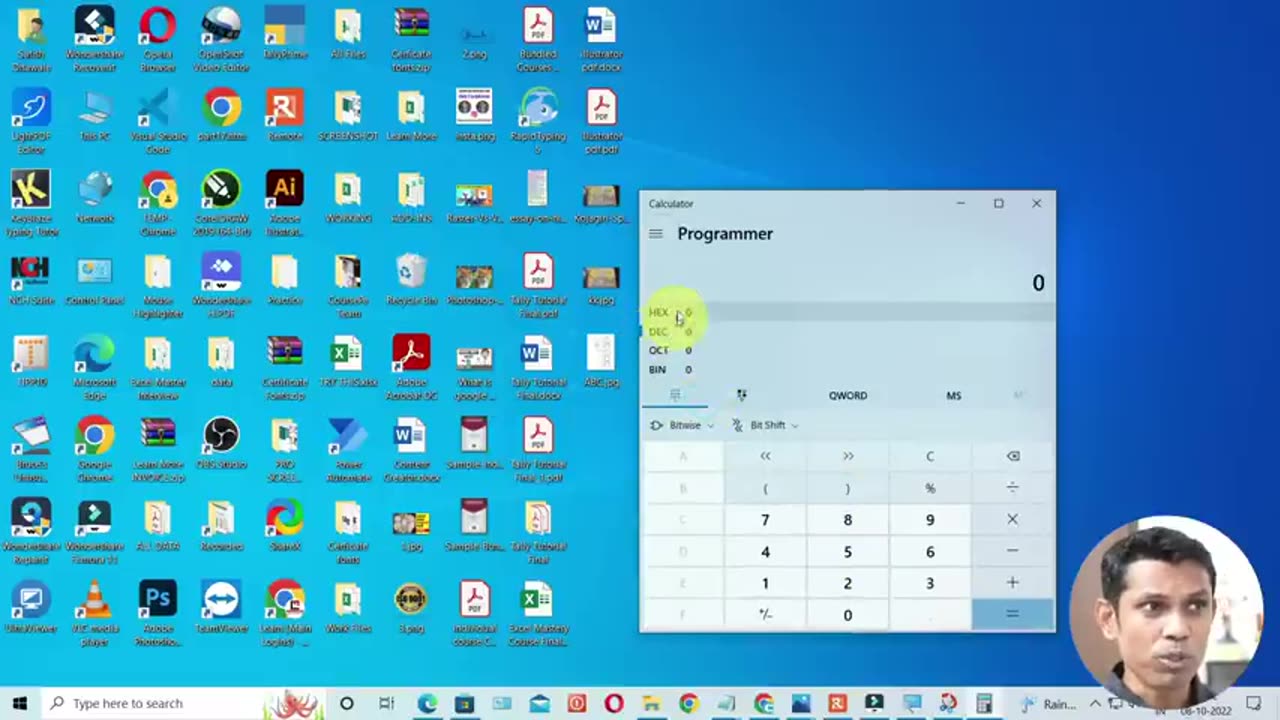The height and width of the screenshot is (720, 1280).
Task: Open OBS Studio desktop shortcut
Action: click(221, 444)
